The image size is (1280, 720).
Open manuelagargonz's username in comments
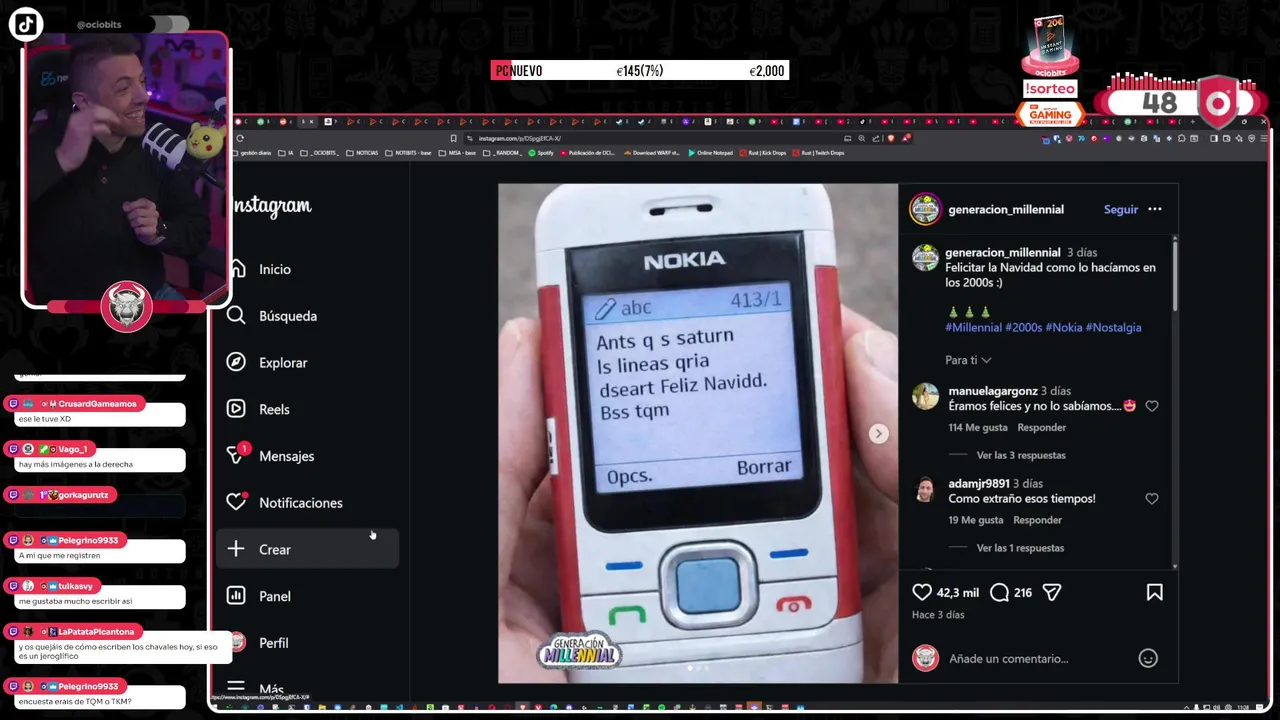(x=993, y=391)
